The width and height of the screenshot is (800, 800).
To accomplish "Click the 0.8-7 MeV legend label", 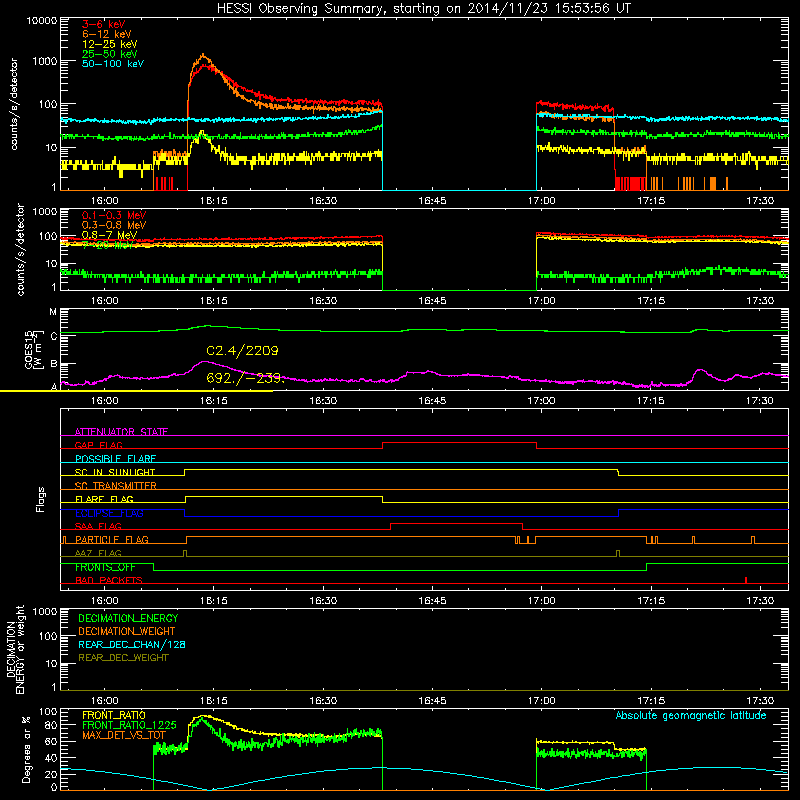I will pos(109,235).
